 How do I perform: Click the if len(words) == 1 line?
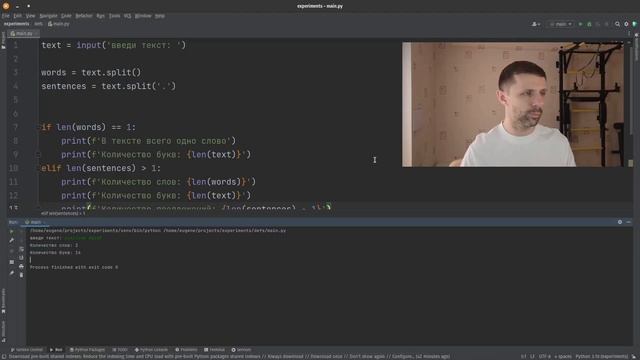88,127
